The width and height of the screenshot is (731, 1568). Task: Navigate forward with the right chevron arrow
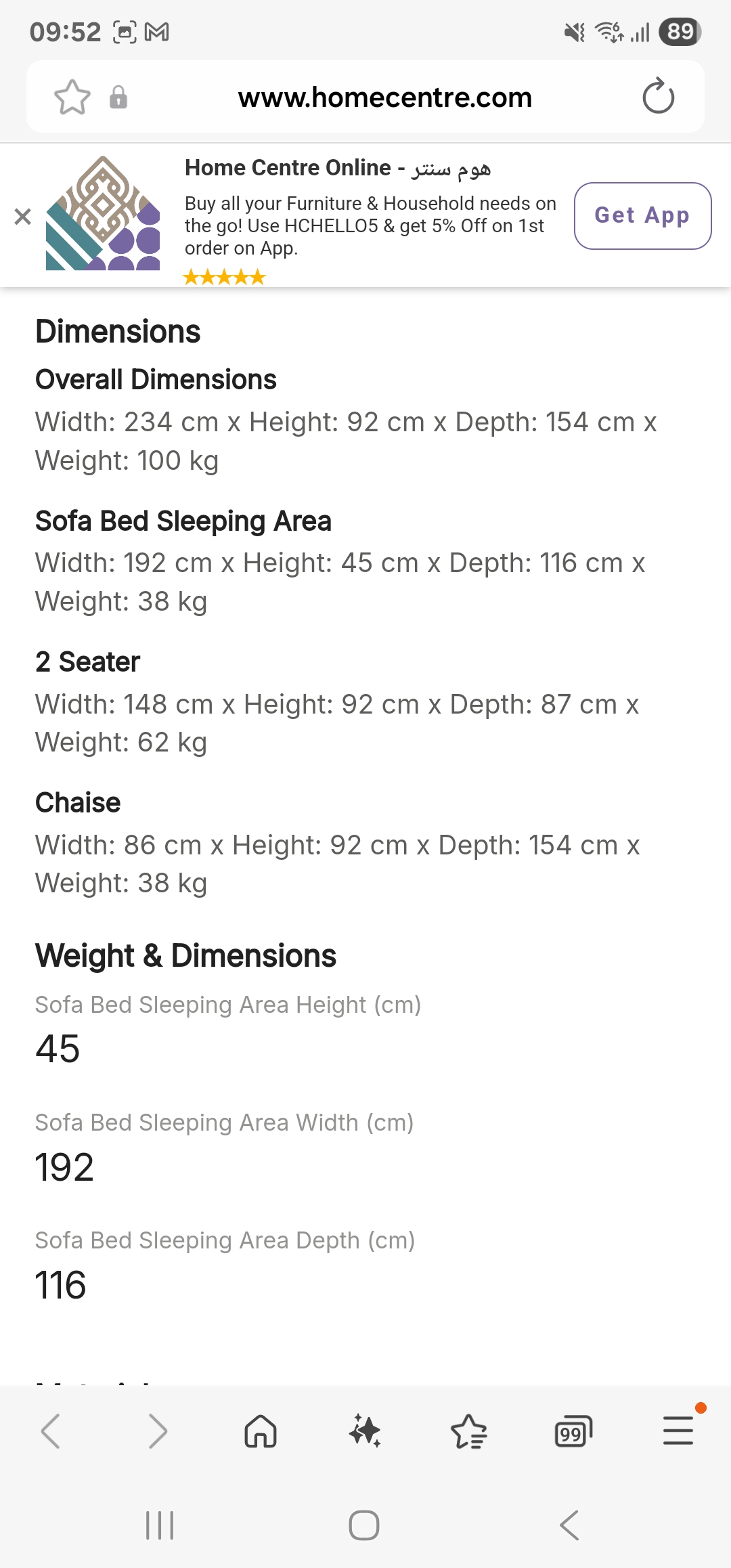157,1431
